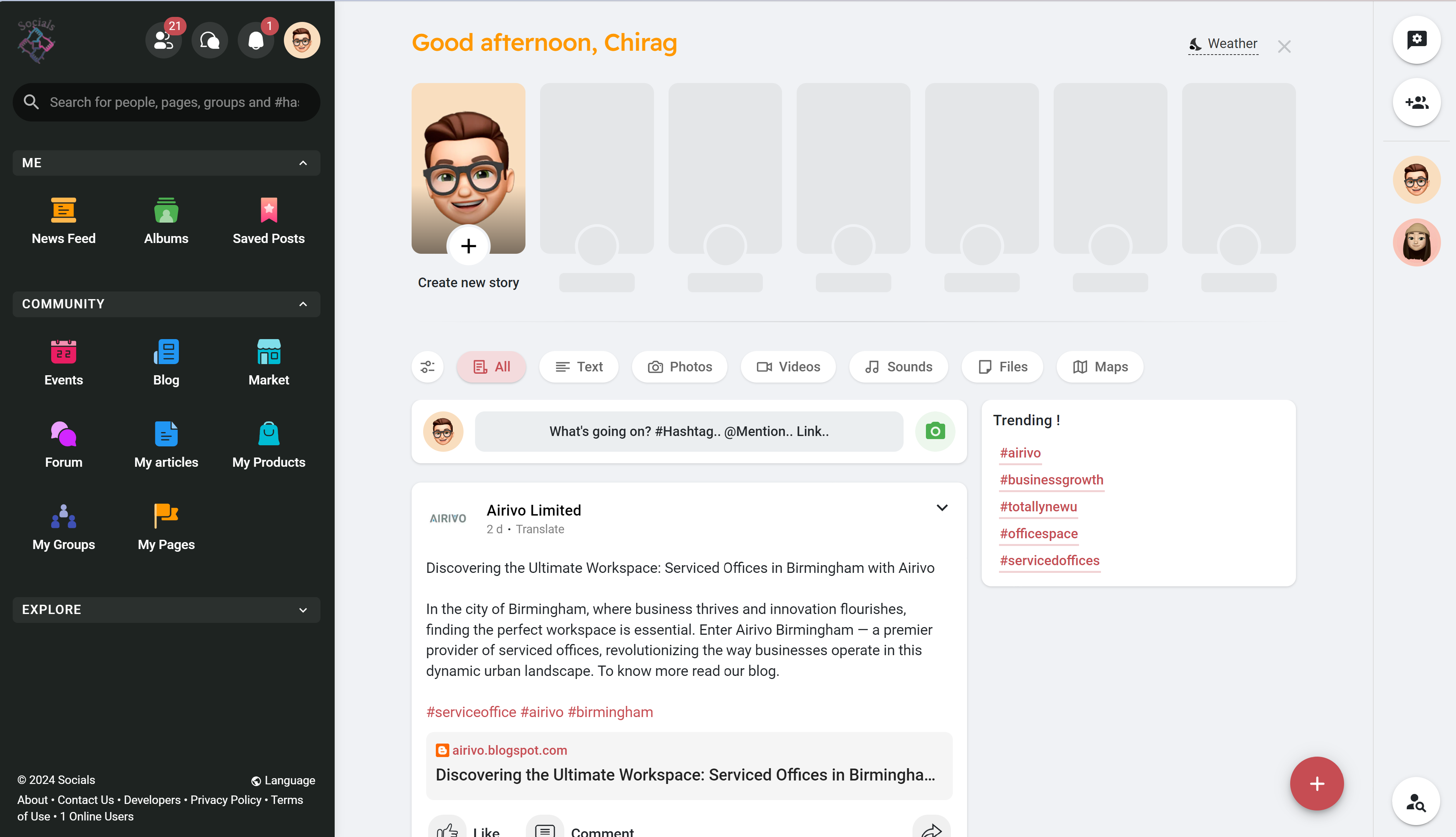1456x837 pixels.
Task: Select the Sounds filter tab
Action: 898,367
